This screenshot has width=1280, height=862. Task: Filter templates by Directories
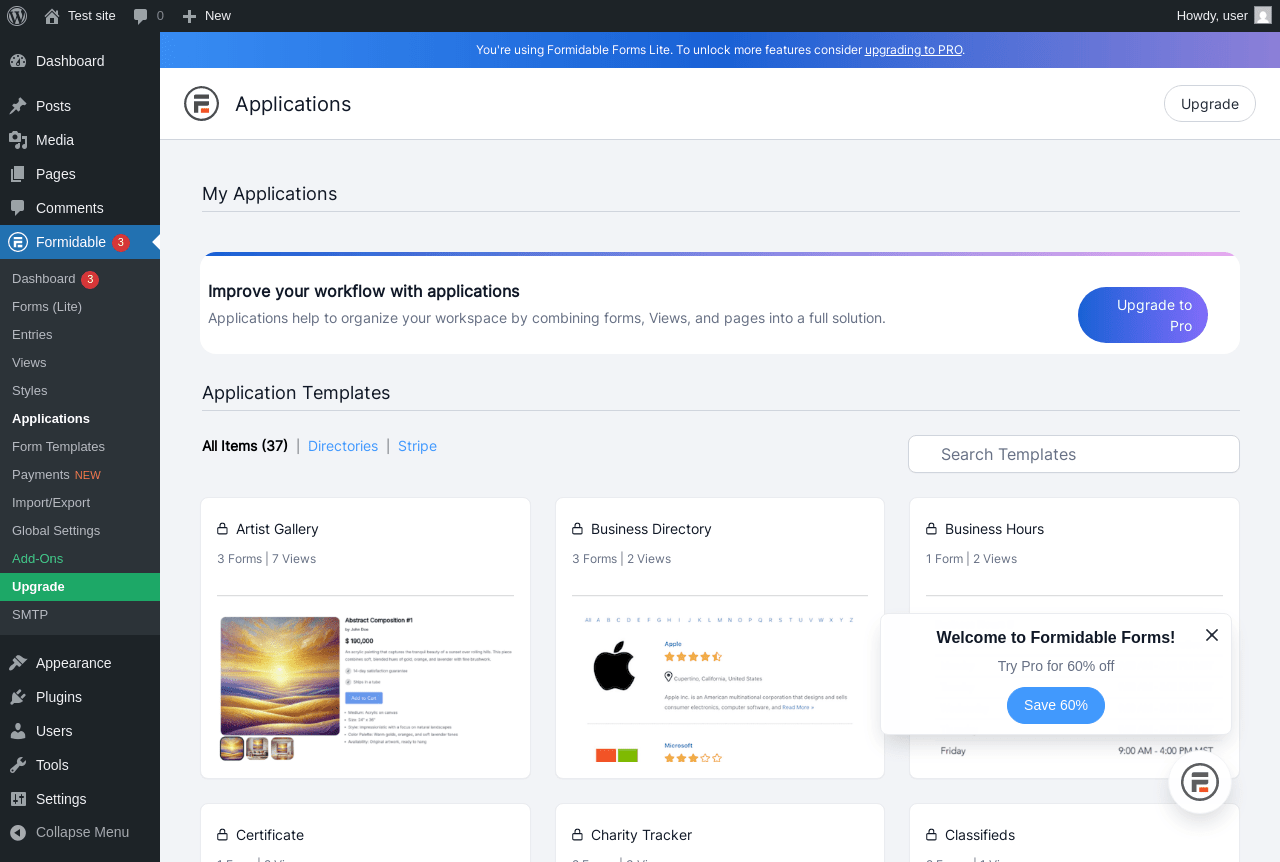[x=343, y=446]
